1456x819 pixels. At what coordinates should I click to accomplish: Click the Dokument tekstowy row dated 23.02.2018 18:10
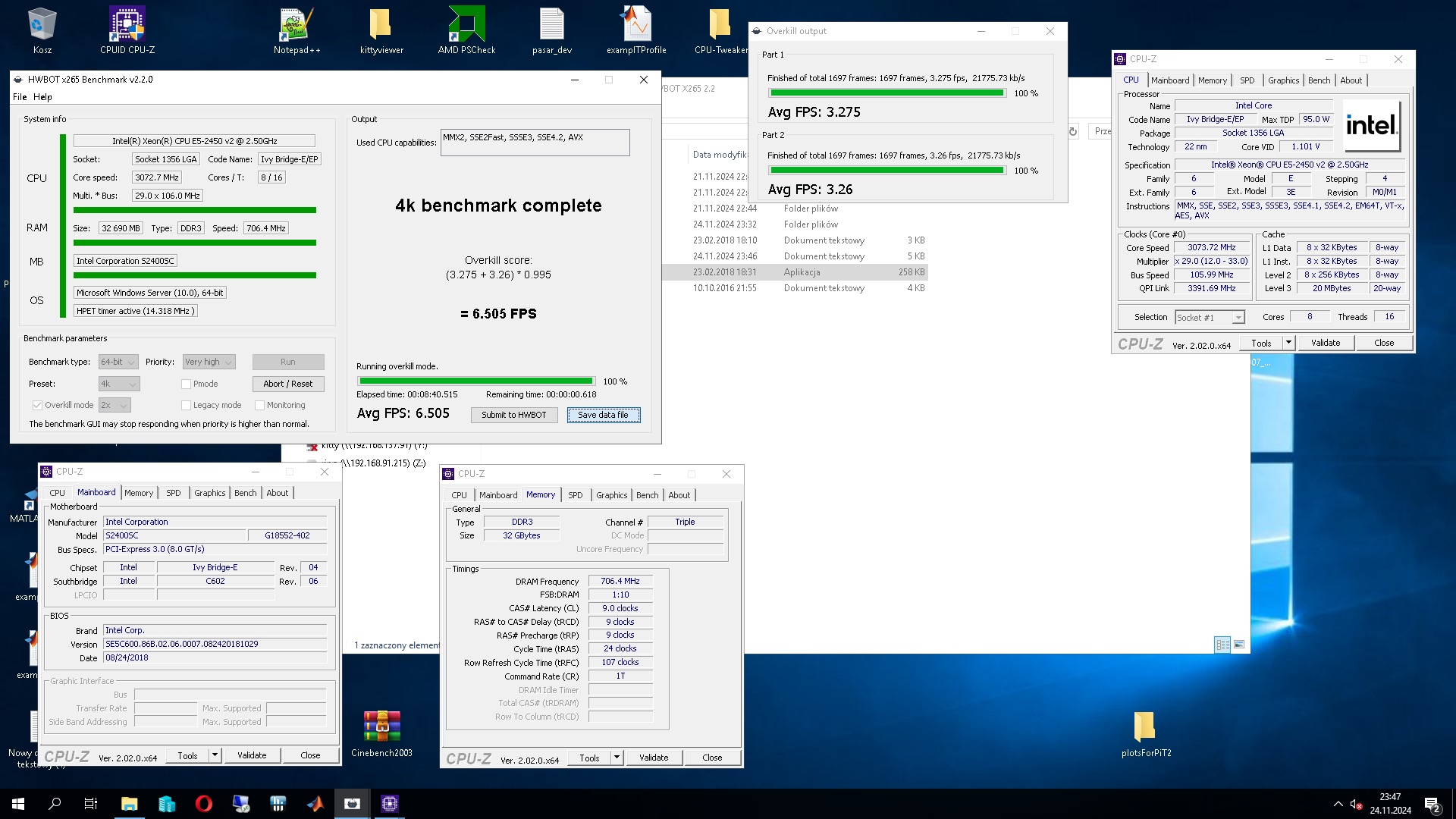pyautogui.click(x=795, y=240)
